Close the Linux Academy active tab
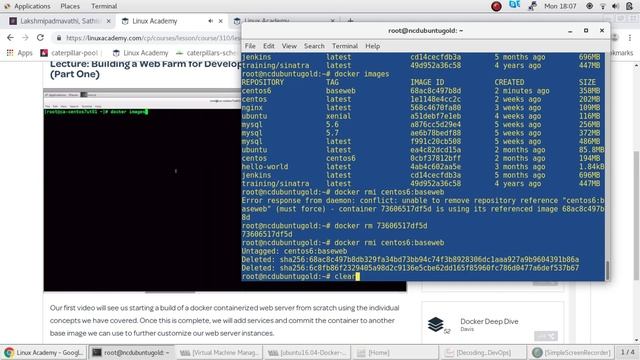Viewport: 640px width, 360px height. 220,21
